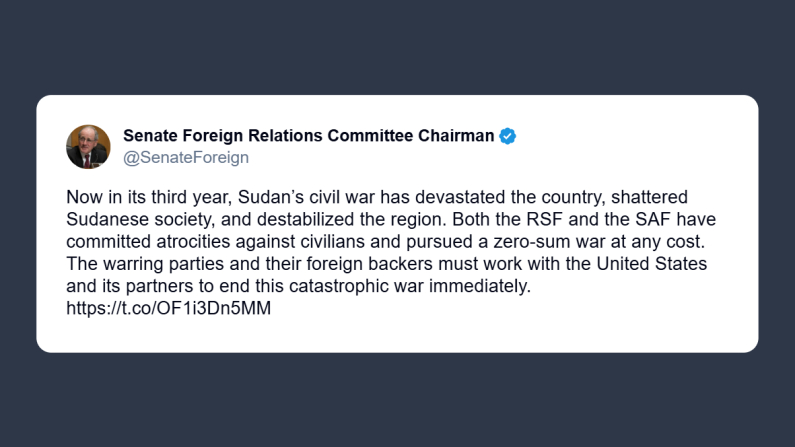This screenshot has width=795, height=447.
Task: Click the word "Sudanese" starting the second line
Action: [103, 220]
